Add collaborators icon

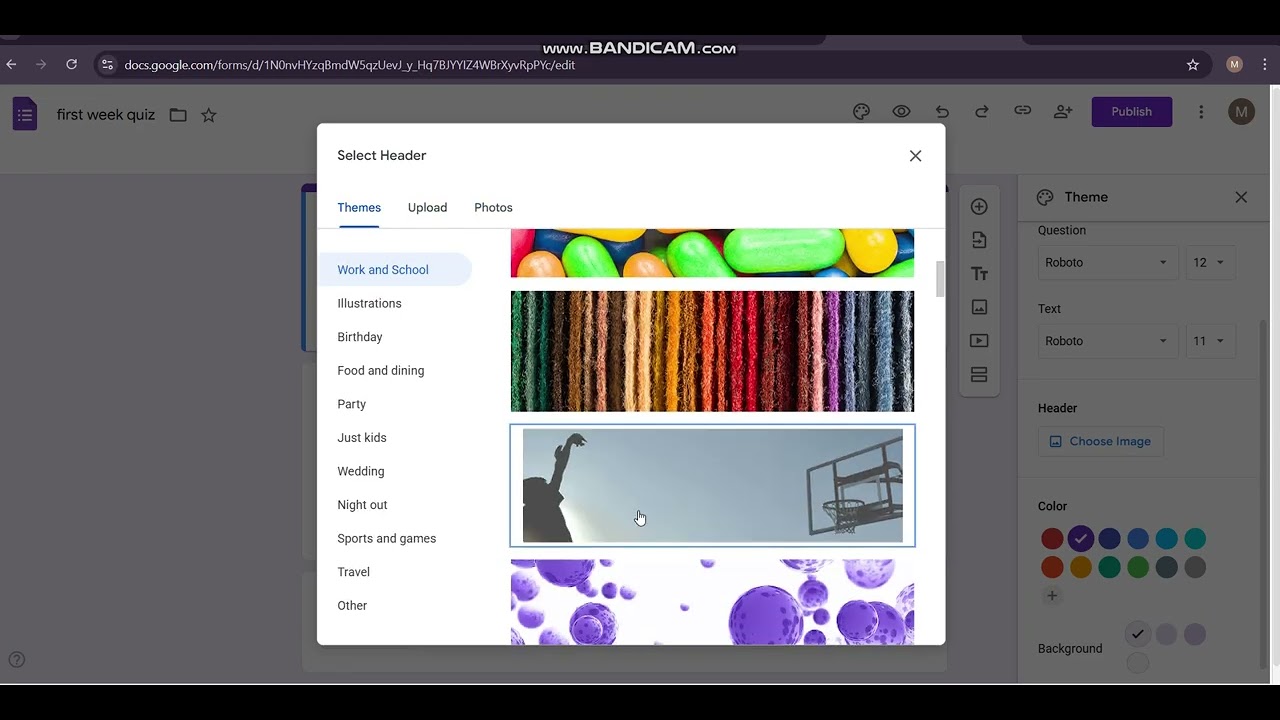click(1063, 112)
